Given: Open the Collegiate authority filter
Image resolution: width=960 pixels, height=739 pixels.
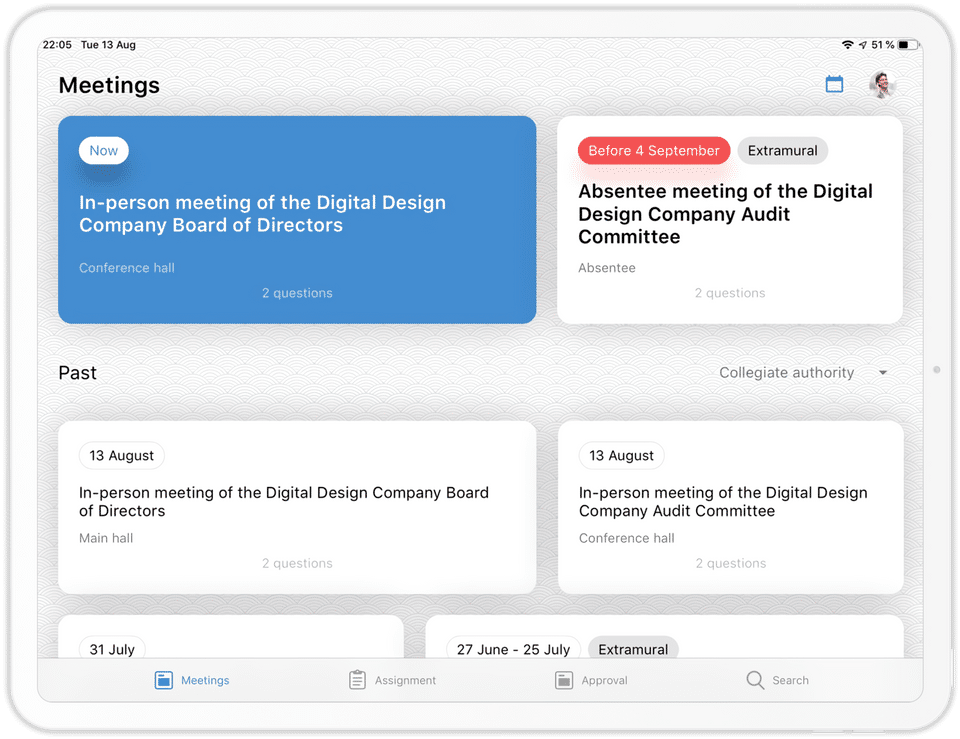Looking at the screenshot, I should click(x=803, y=372).
